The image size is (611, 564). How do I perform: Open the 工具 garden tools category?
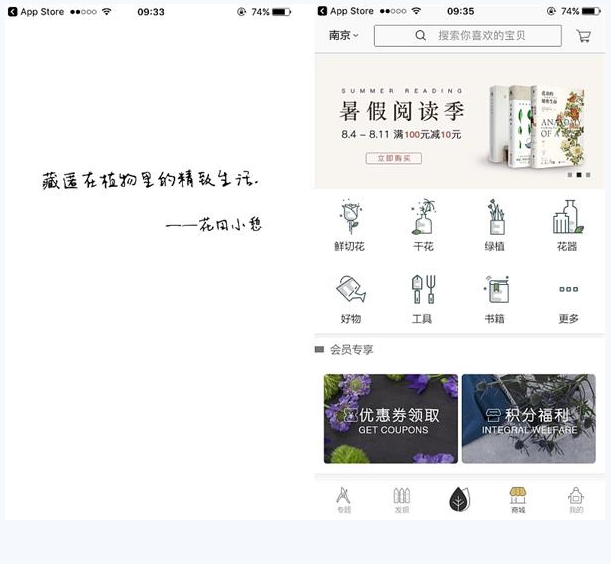[x=423, y=297]
